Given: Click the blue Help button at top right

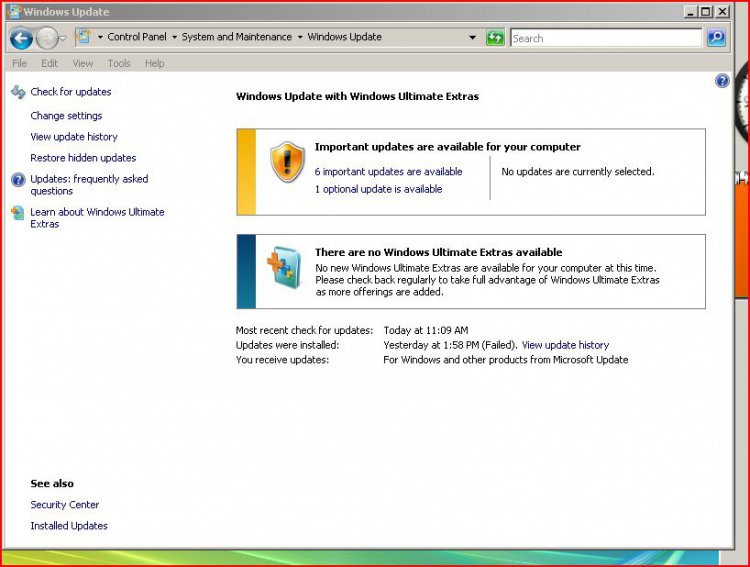Looking at the screenshot, I should [x=722, y=81].
